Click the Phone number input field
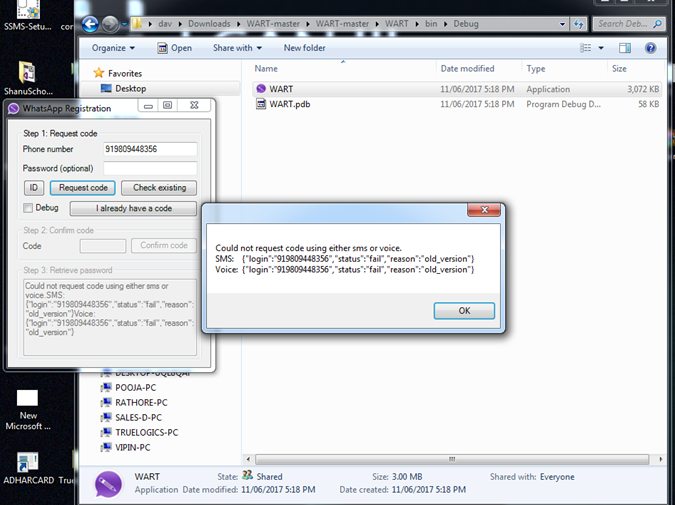 (x=150, y=149)
